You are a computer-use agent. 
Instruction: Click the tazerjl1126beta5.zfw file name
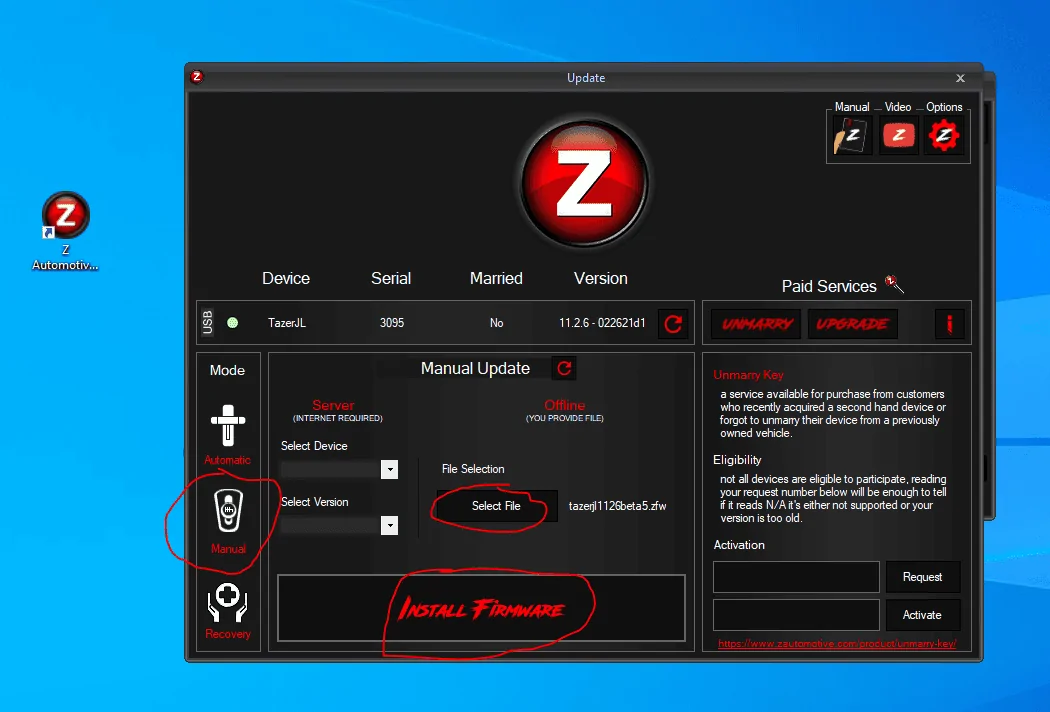617,506
